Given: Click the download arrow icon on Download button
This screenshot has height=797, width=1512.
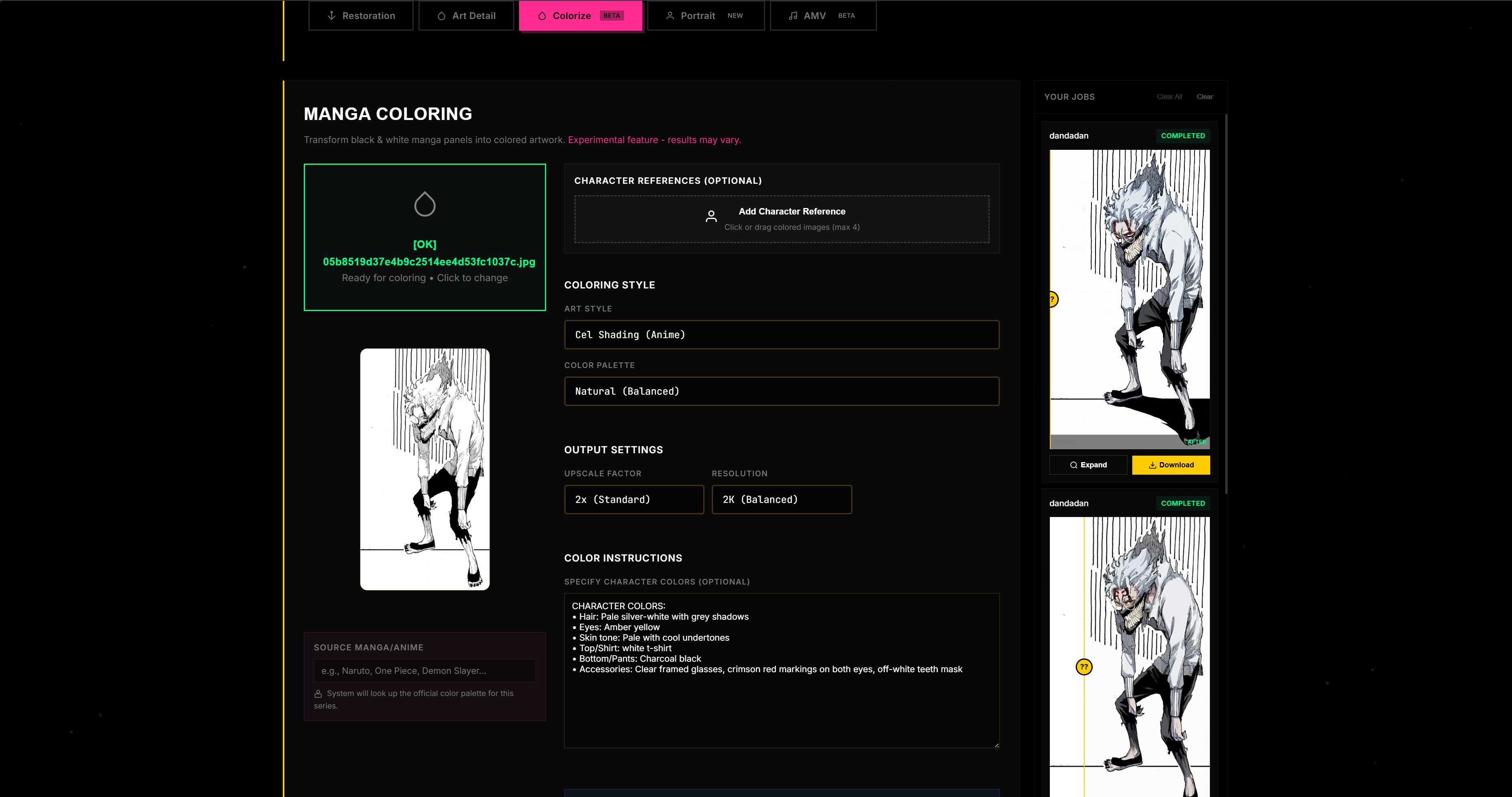Looking at the screenshot, I should click(1152, 465).
